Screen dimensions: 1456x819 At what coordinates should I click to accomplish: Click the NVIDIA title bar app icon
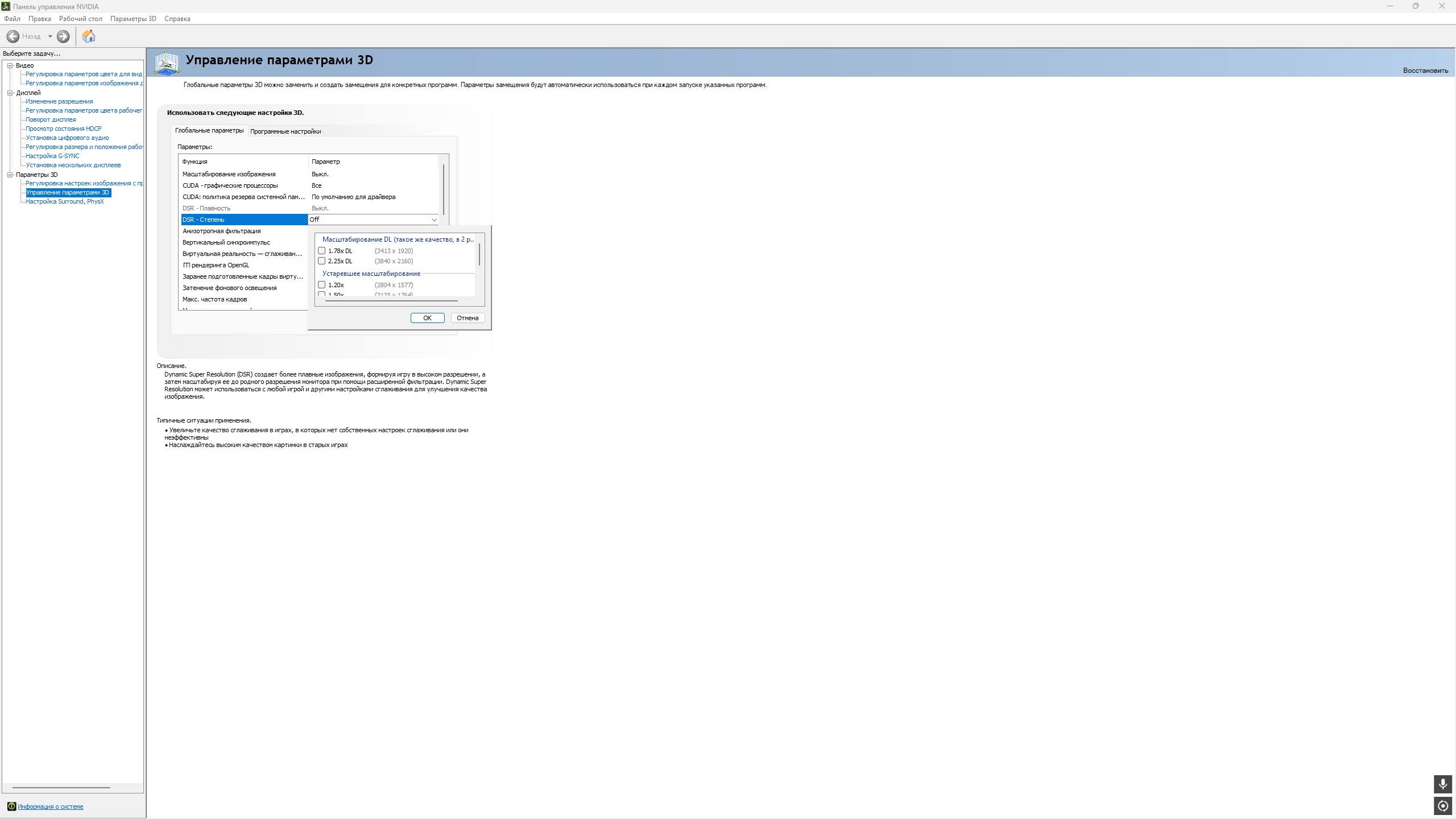tap(6, 6)
